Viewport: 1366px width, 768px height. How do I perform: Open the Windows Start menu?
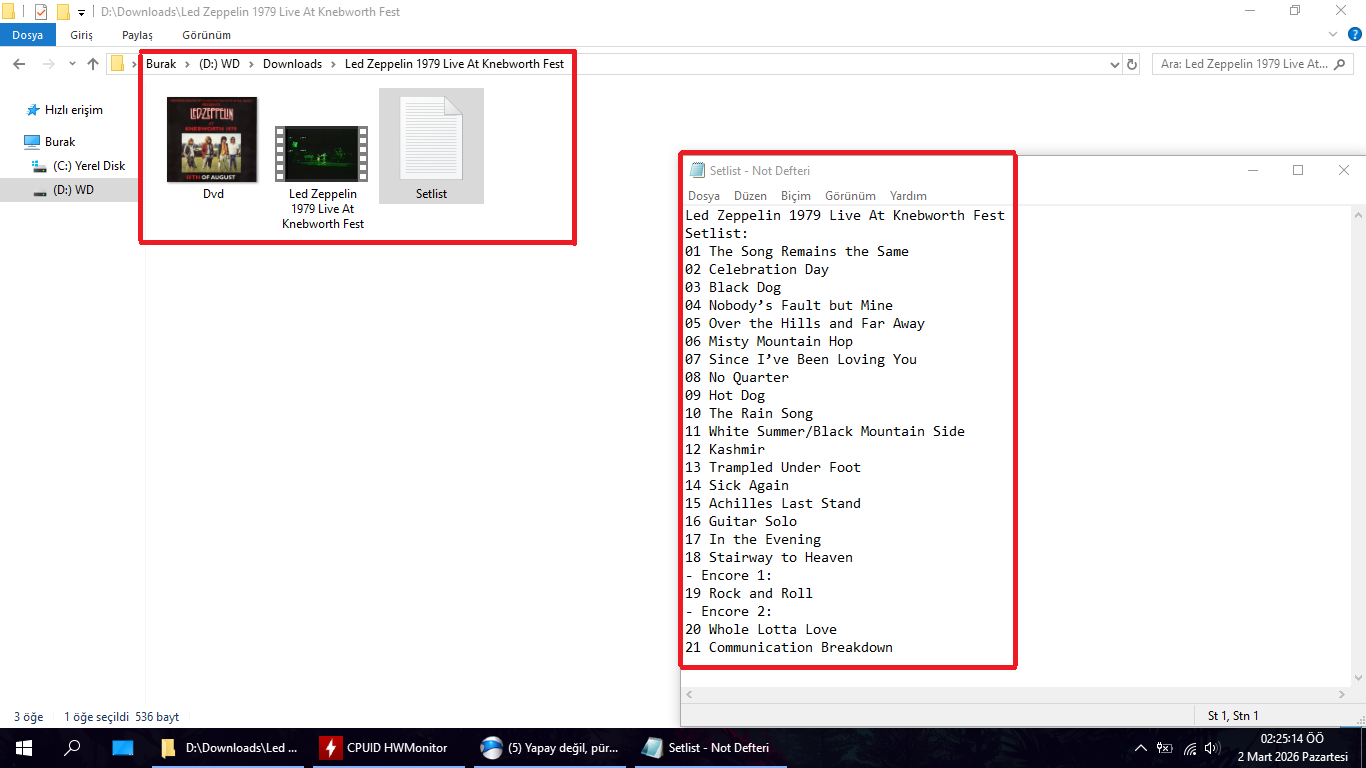click(x=24, y=748)
